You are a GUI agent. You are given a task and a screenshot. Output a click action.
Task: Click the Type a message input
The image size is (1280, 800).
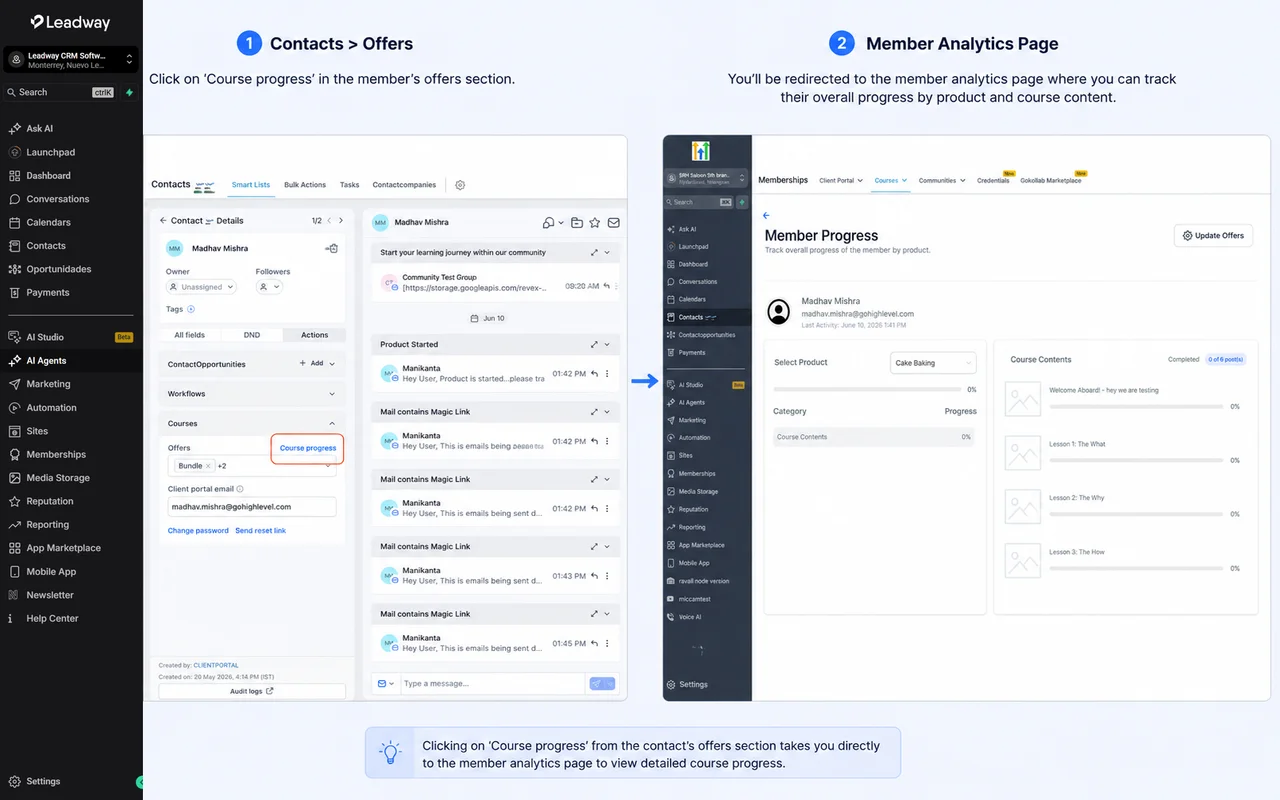coord(491,684)
